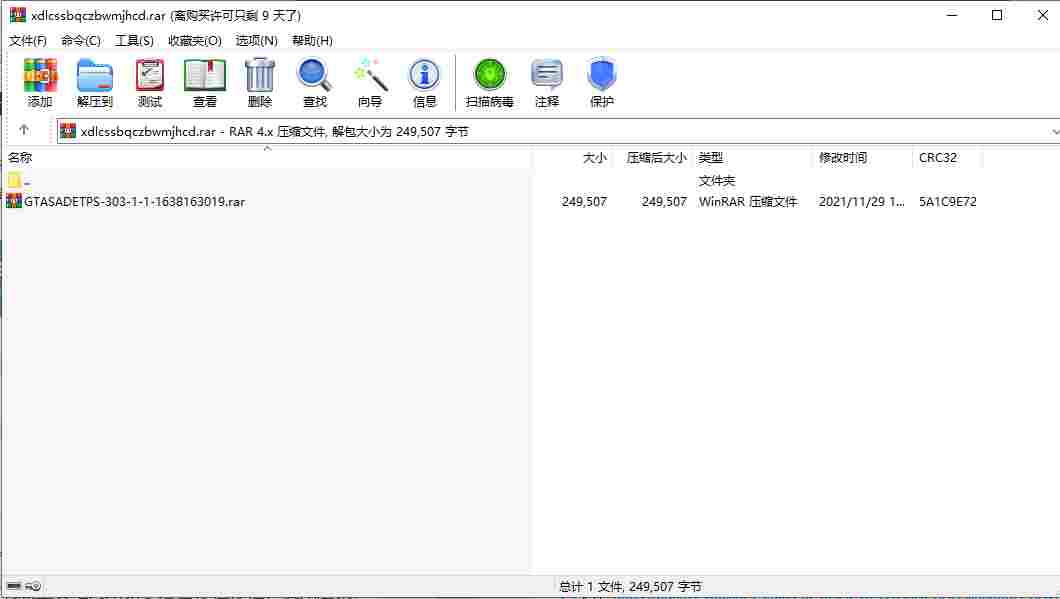Open the 命令(C) menu
The image size is (1060, 599).
(x=81, y=41)
